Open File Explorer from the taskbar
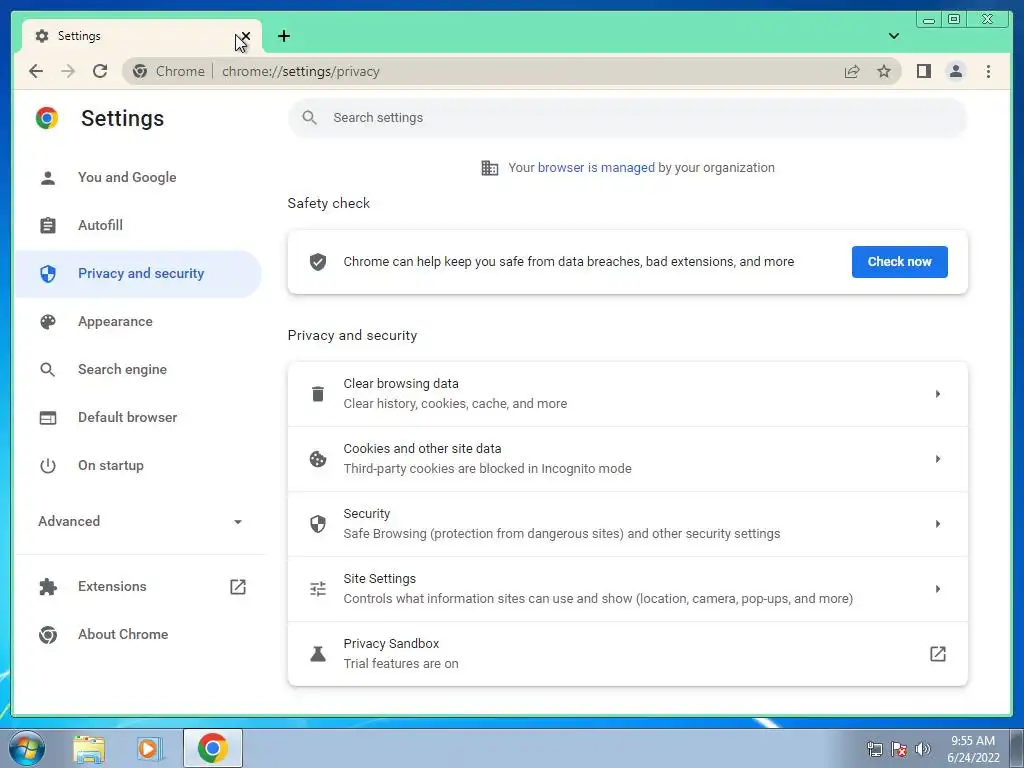1024x768 pixels. (89, 748)
